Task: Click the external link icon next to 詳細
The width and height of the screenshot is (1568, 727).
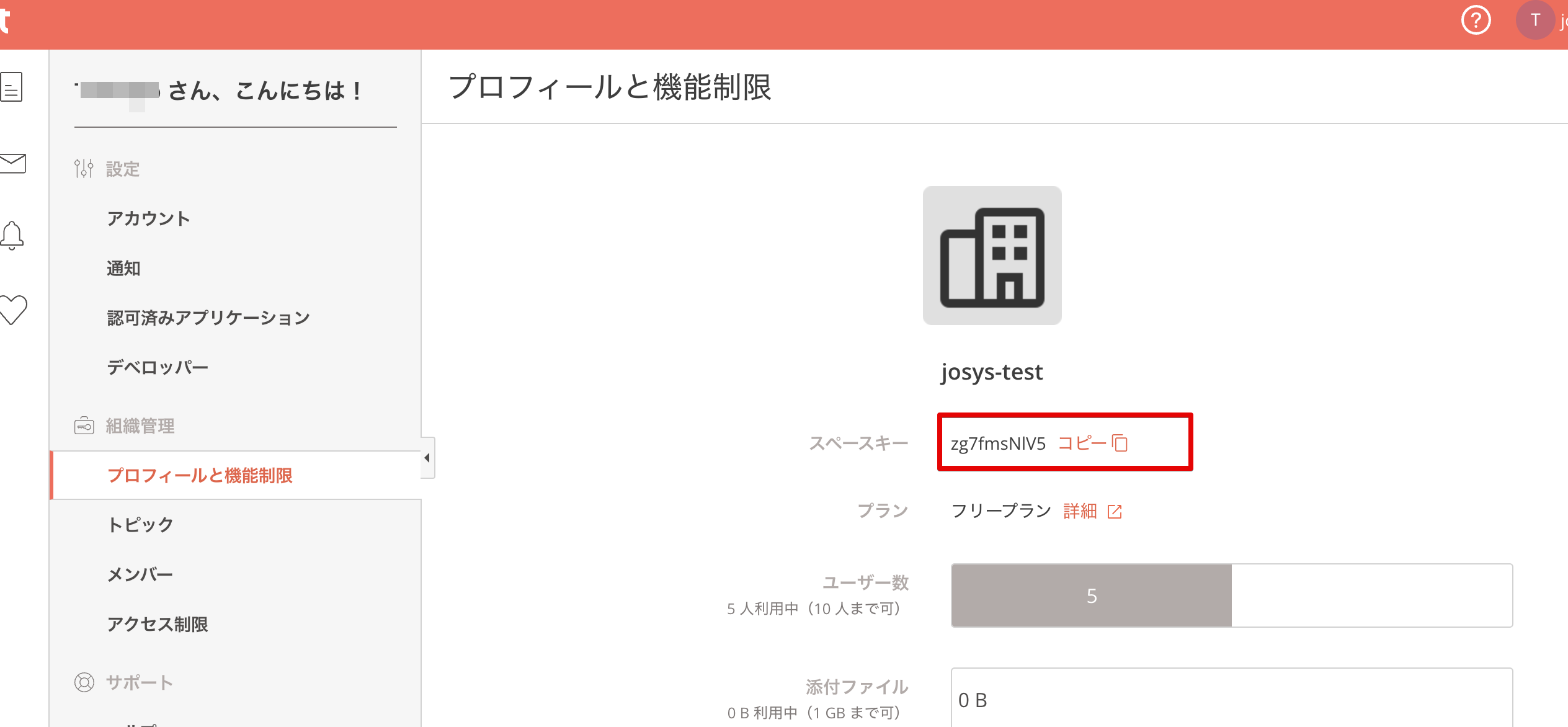Action: point(1115,511)
